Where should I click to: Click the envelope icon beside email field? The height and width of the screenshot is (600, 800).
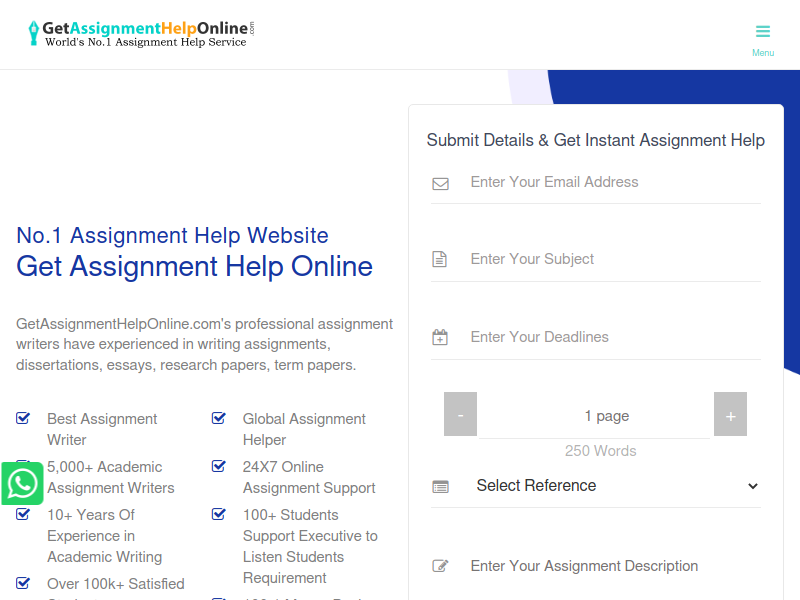440,184
